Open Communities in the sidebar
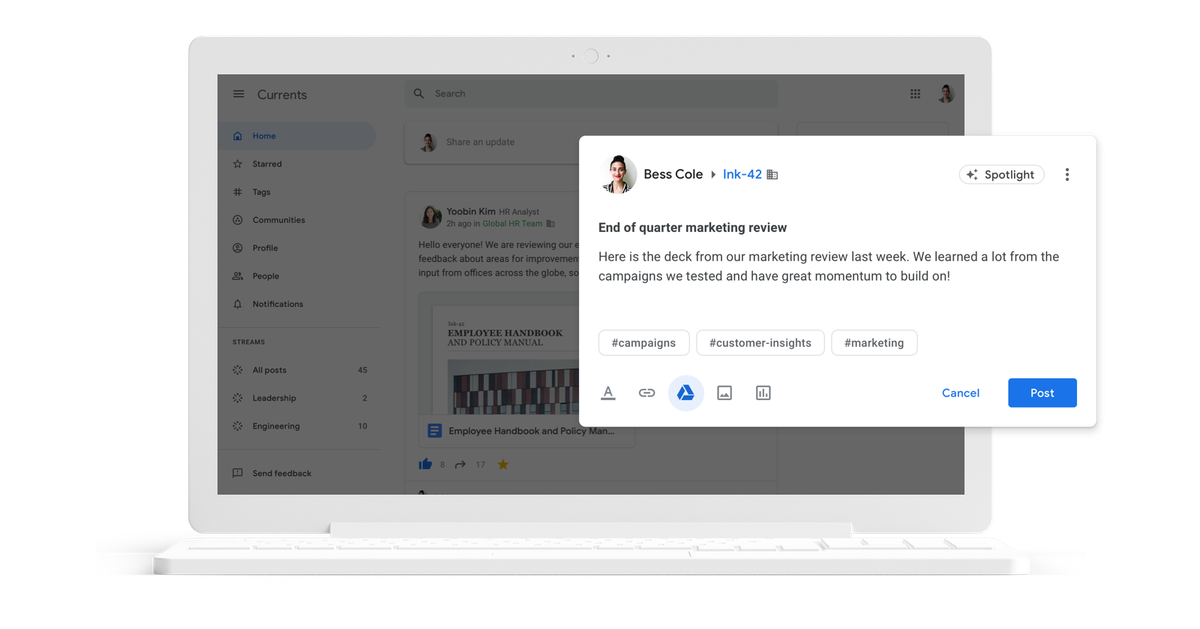1200x629 pixels. 278,220
